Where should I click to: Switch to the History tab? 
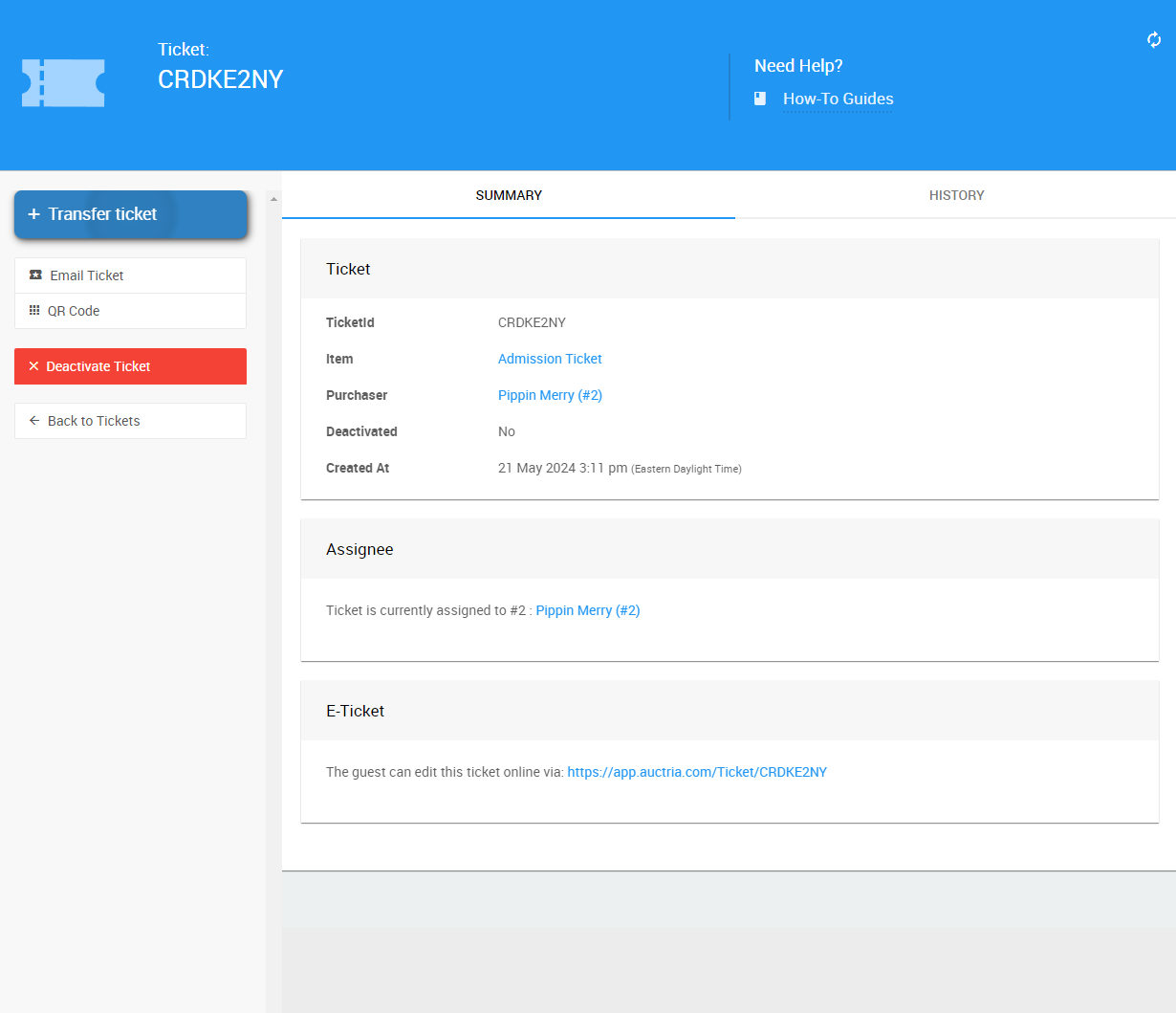[x=956, y=195]
